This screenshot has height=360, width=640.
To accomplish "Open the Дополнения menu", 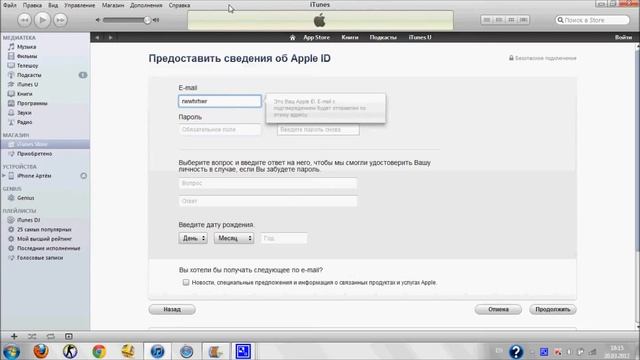I will point(146,5).
